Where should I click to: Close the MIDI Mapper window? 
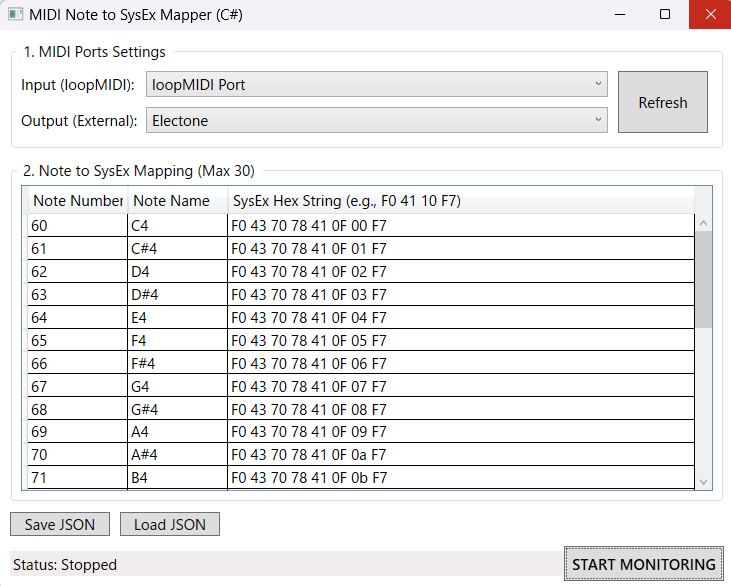710,14
